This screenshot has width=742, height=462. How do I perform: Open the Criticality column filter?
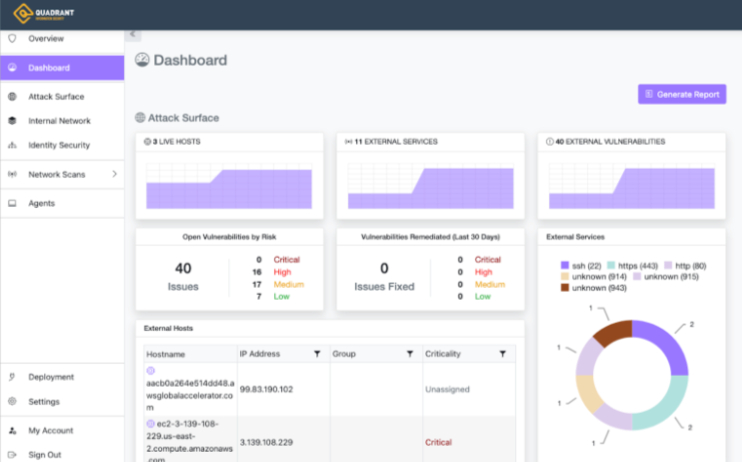click(x=501, y=354)
